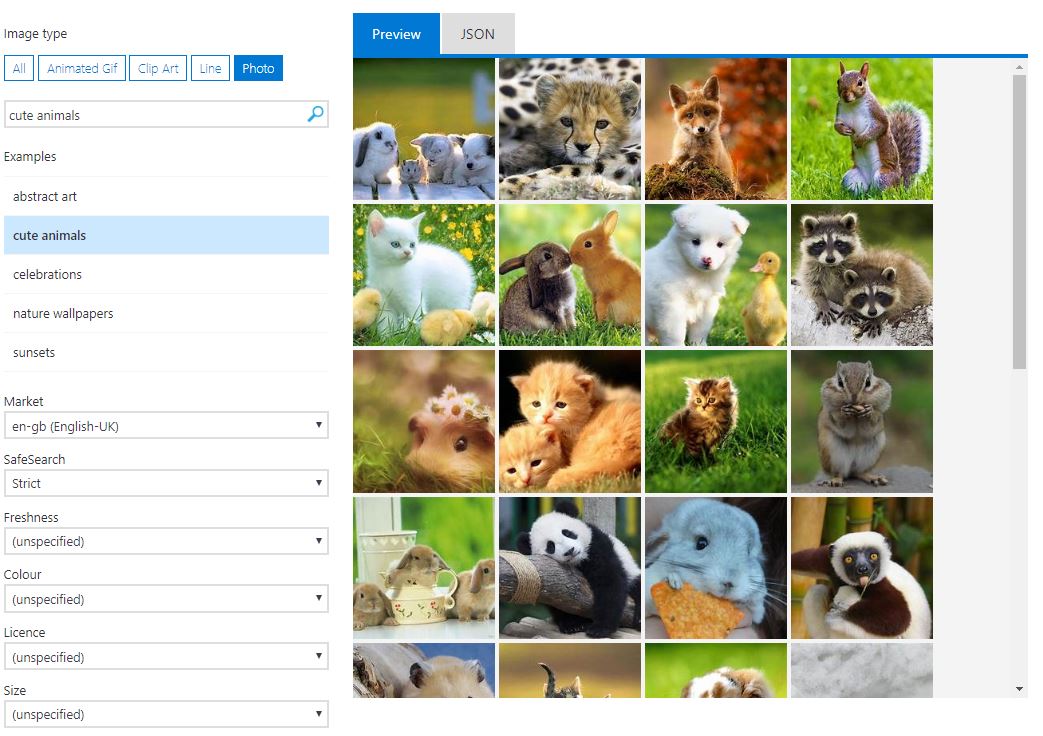Open the two raccoons thumbnail
Screen dimensions: 1043x736
862,275
